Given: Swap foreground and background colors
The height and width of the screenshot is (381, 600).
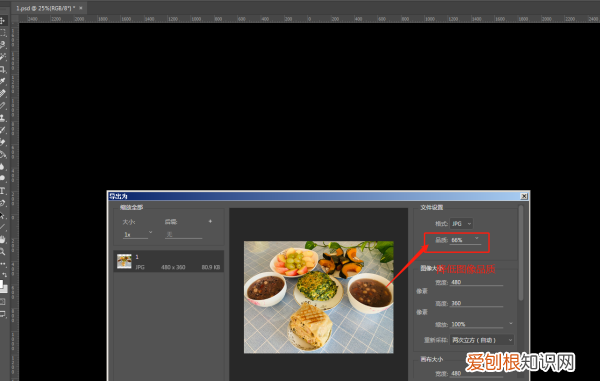Looking at the screenshot, I should (x=5, y=275).
